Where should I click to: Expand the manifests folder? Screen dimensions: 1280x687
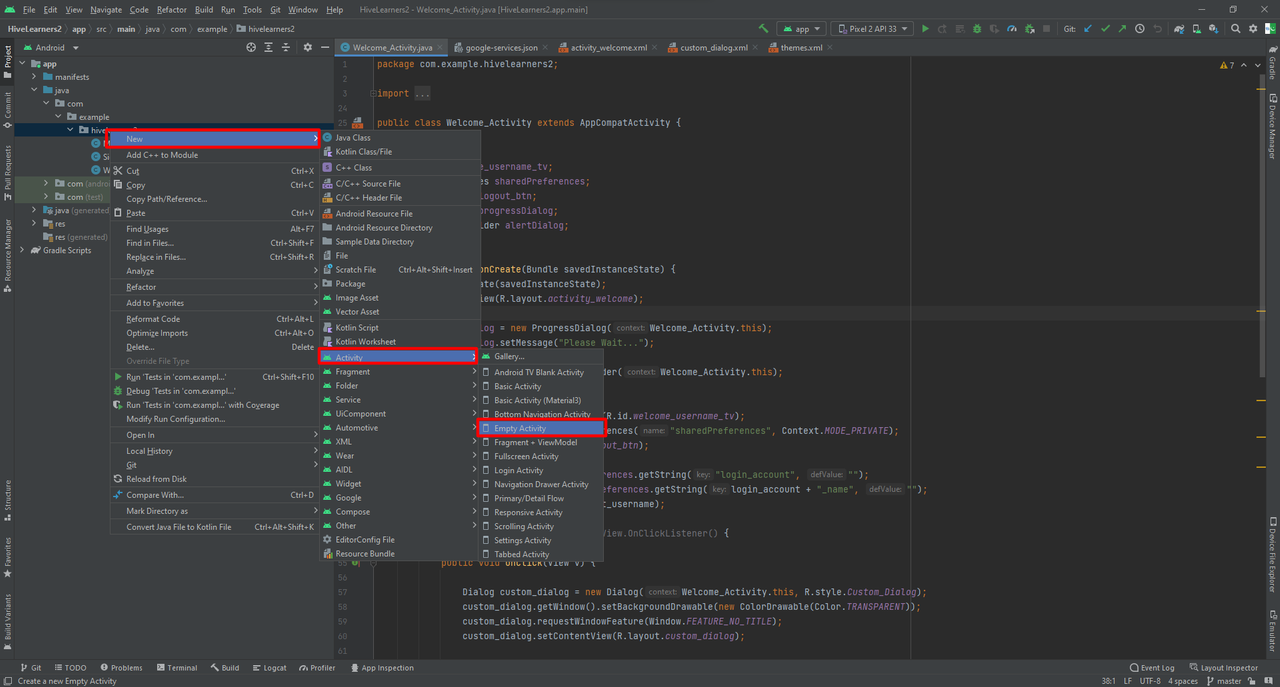click(34, 77)
